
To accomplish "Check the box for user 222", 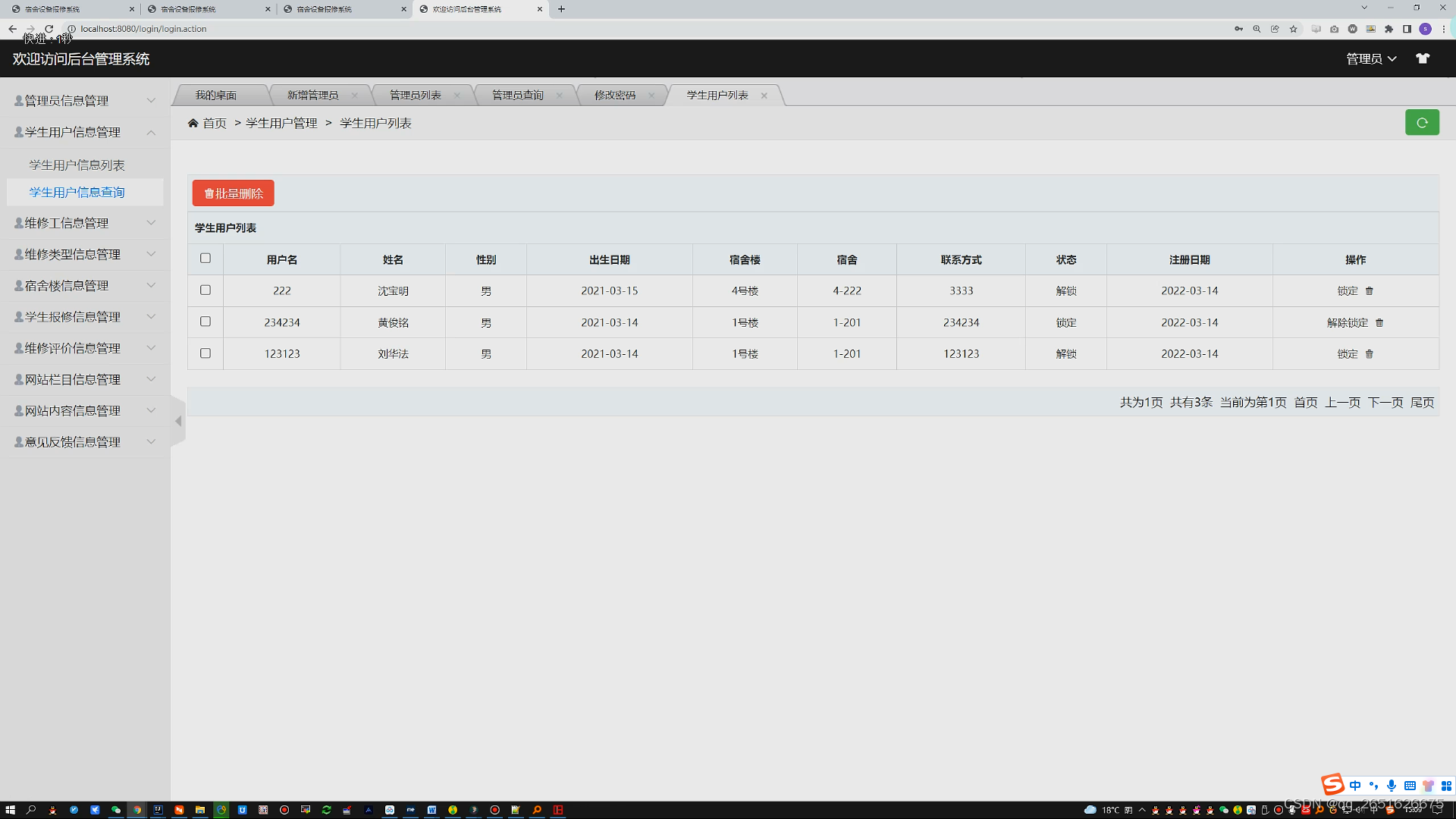I will click(206, 290).
